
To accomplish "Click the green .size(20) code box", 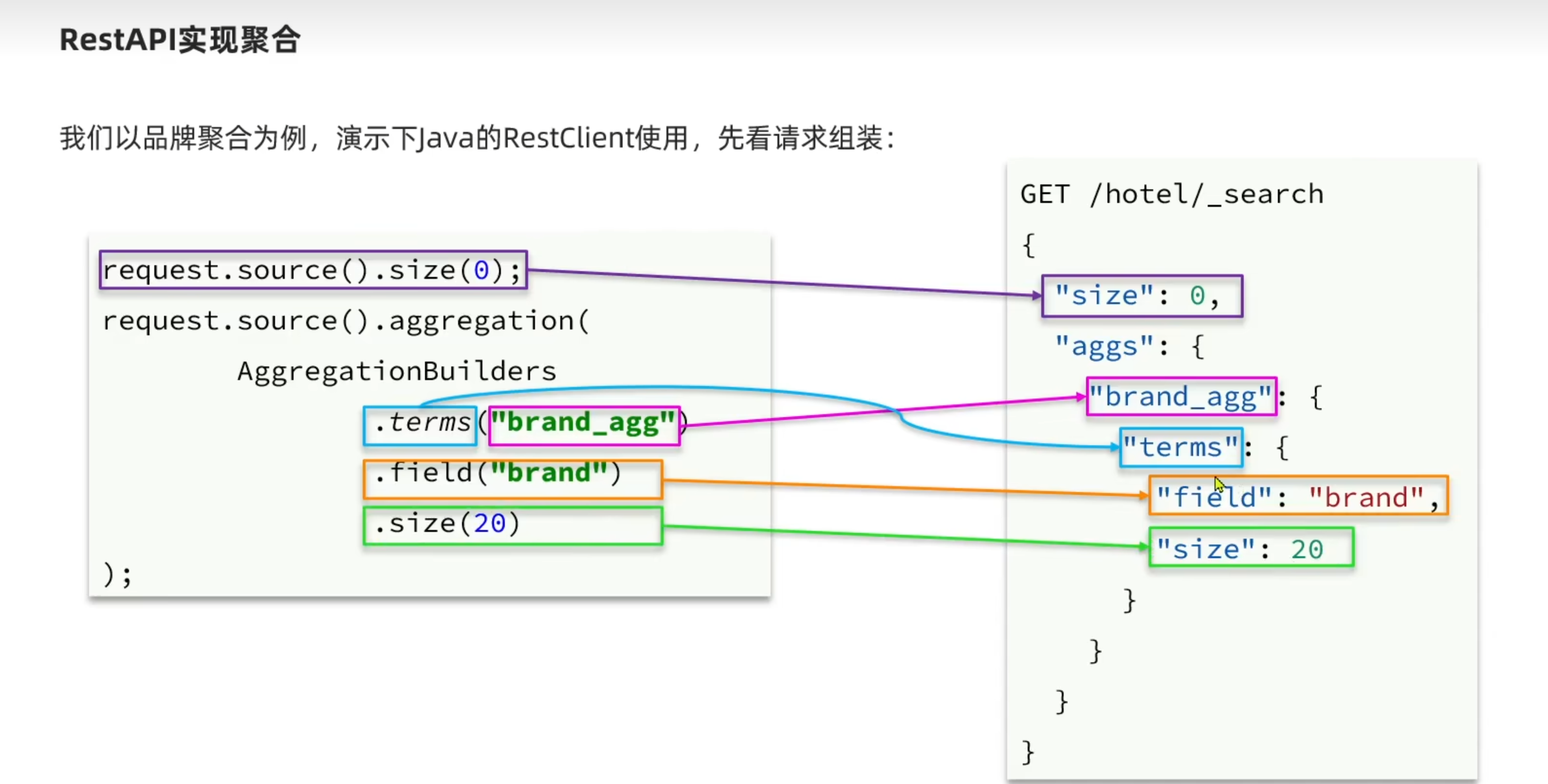I will 513,526.
